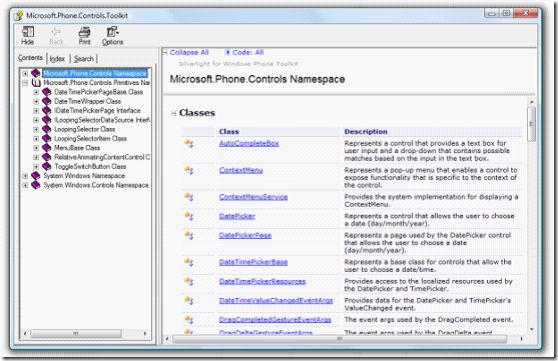
Task: Click the Collapse All link
Action: (x=189, y=52)
